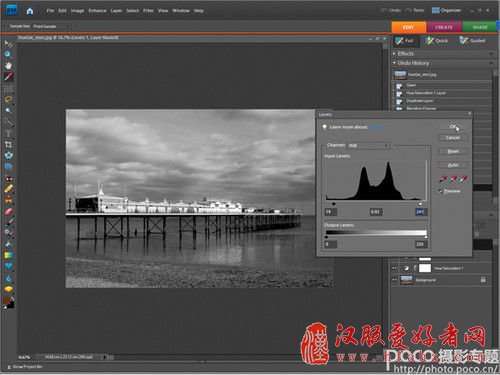The width and height of the screenshot is (500, 375).
Task: Expand the Effects panel
Action: click(394, 54)
